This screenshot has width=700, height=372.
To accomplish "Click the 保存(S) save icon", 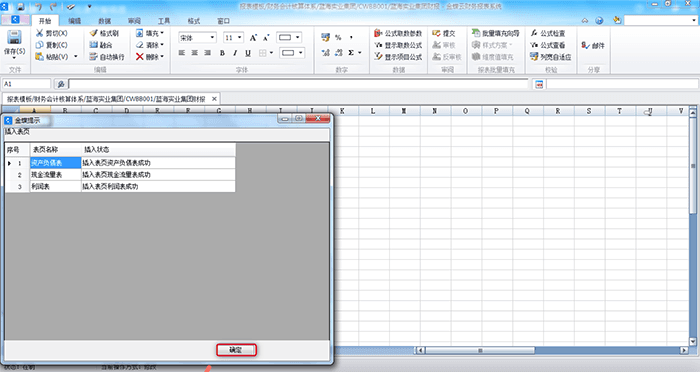I will (14, 37).
